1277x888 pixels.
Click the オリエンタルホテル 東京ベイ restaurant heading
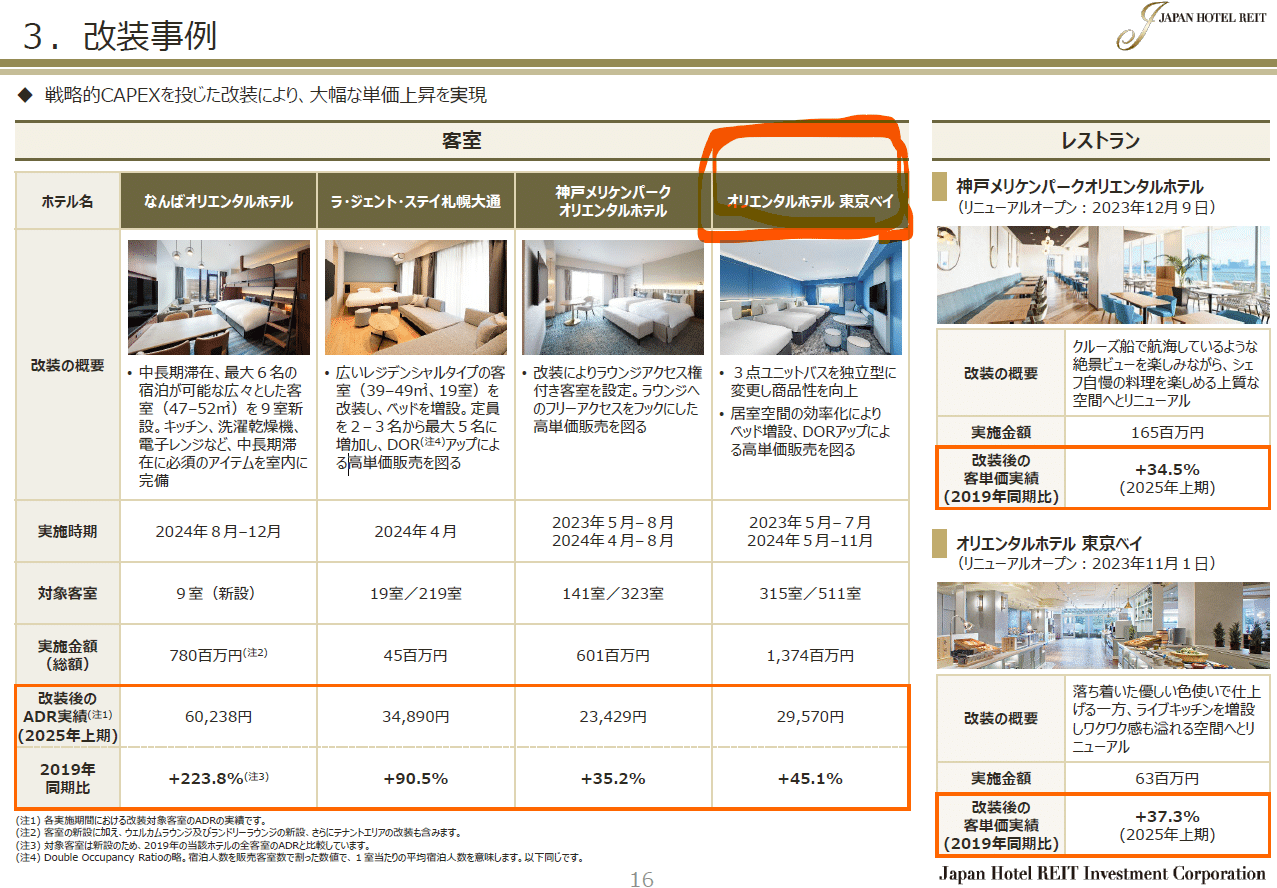click(1049, 544)
